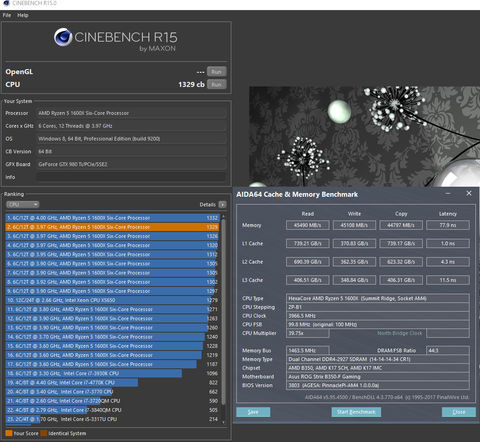480x442 pixels.
Task: Click the Memory Type field
Action: (378, 359)
